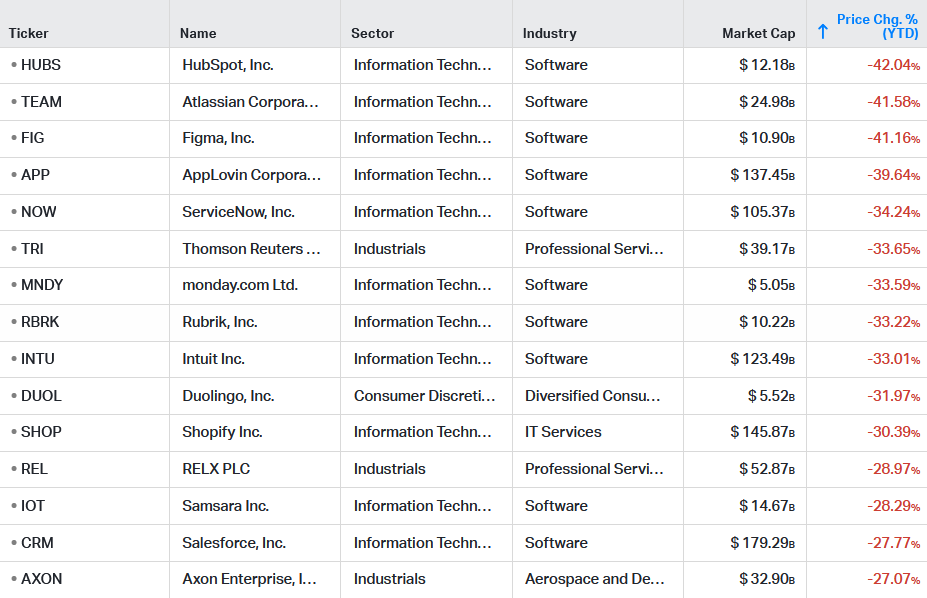This screenshot has width=927, height=598.
Task: Select the name Samsara Inc.
Action: pyautogui.click(x=226, y=506)
